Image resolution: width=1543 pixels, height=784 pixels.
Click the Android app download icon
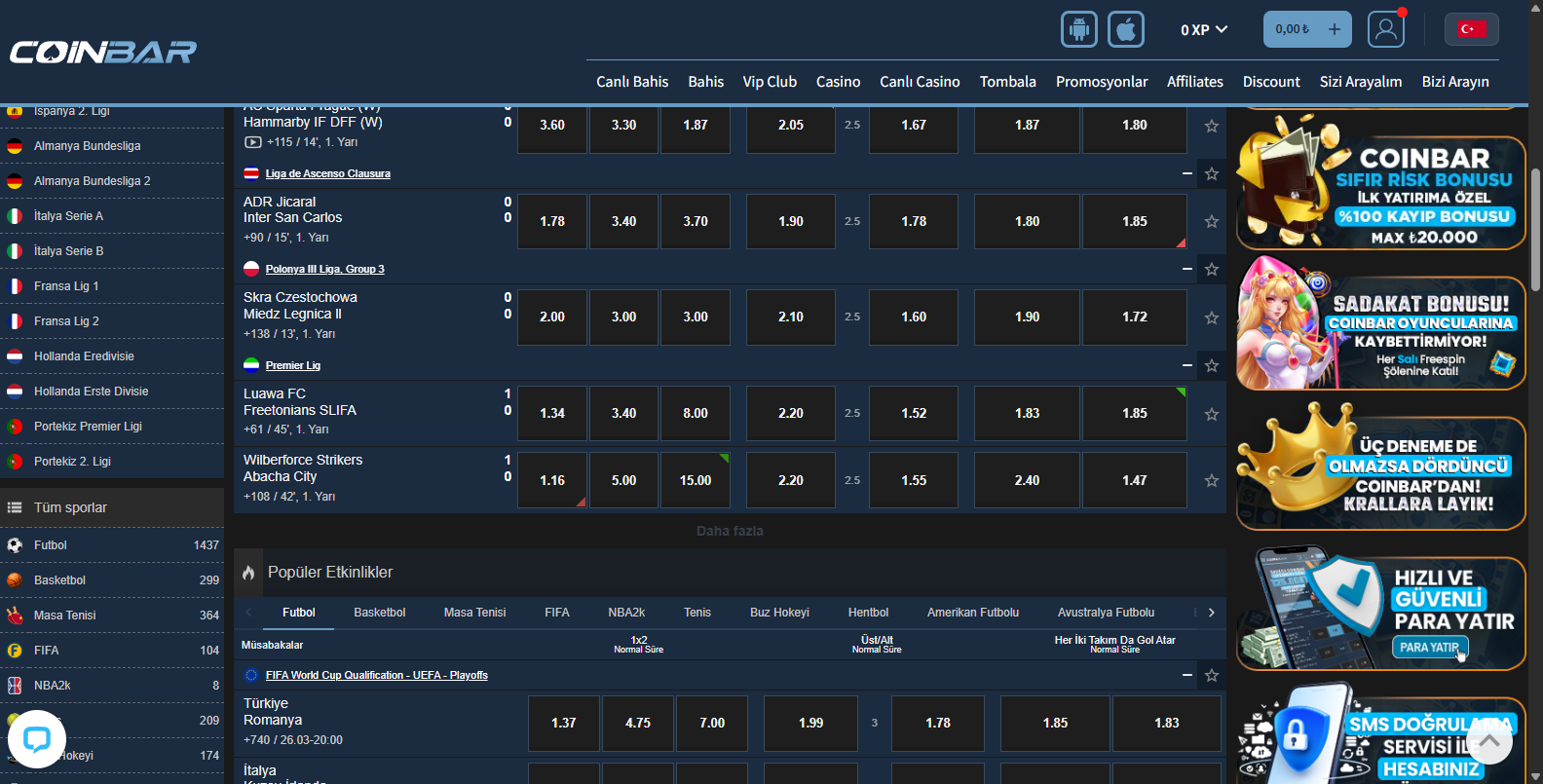(1078, 29)
